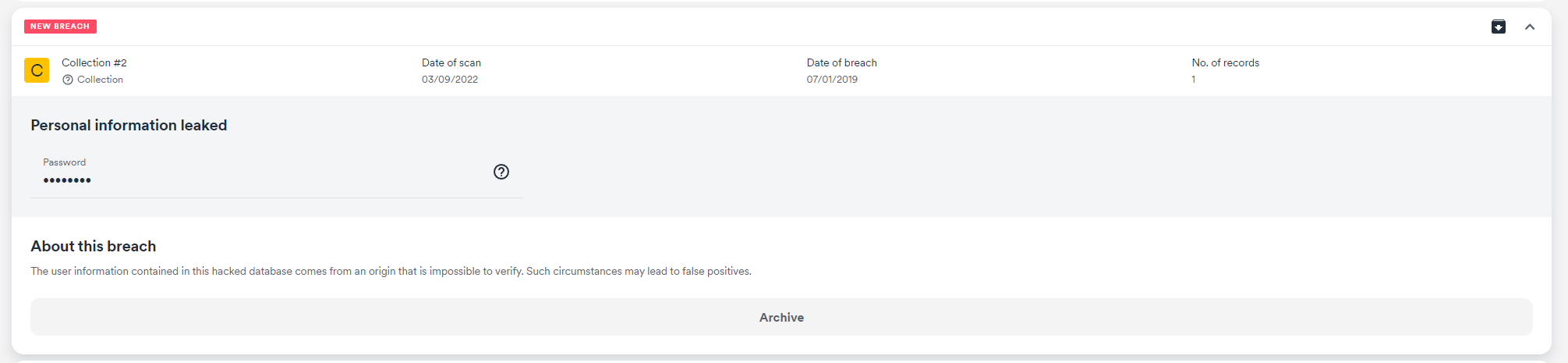Click the breach description about false positives

391,271
